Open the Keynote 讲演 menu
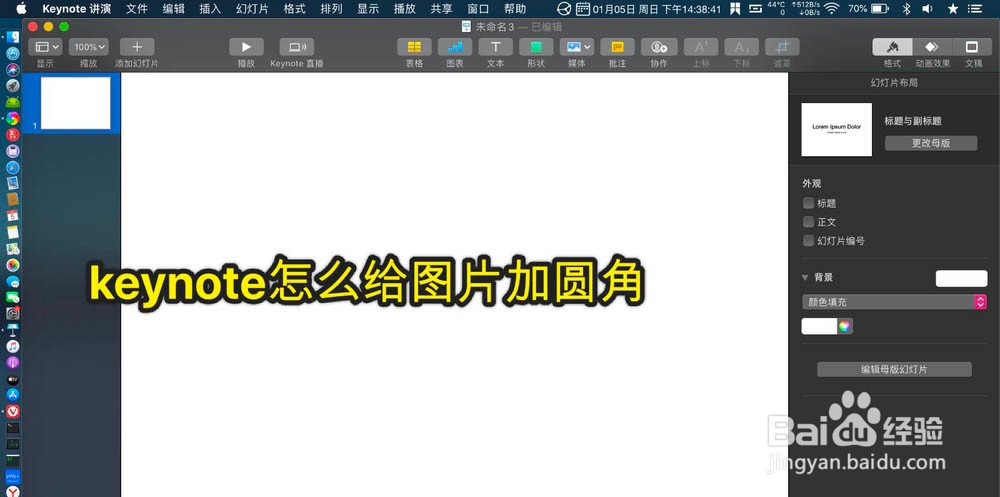Viewport: 1000px width, 497px height. (x=77, y=9)
